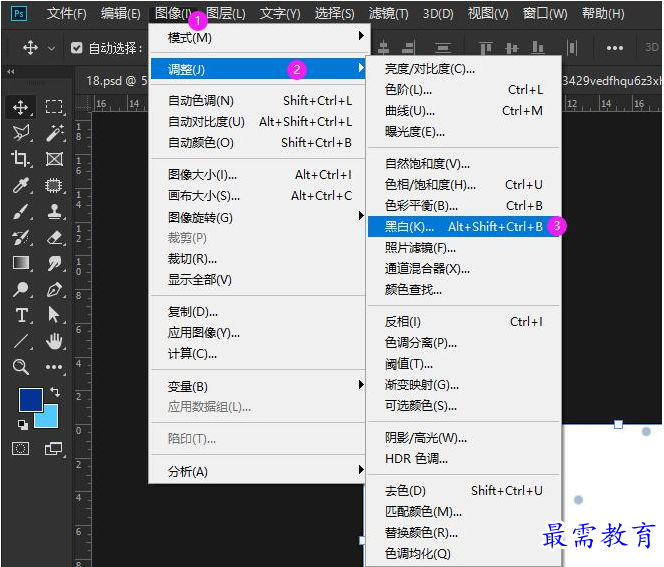This screenshot has height=567, width=664.
Task: Open the 图层(L) menu
Action: pyautogui.click(x=226, y=14)
